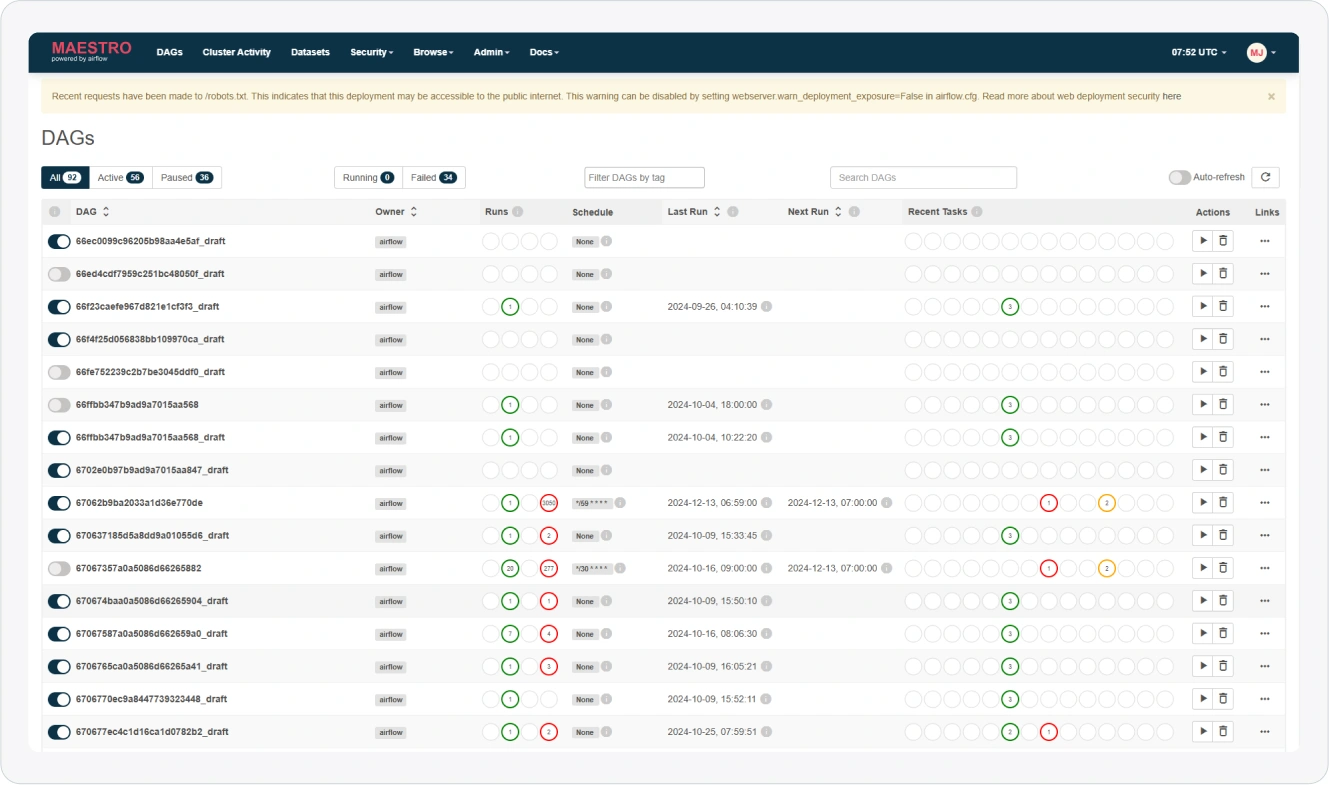Click failed runs circle 2050 for 67062b9ba2033a1d36e770de
Viewport: 1329px width, 785px height.
tap(549, 503)
